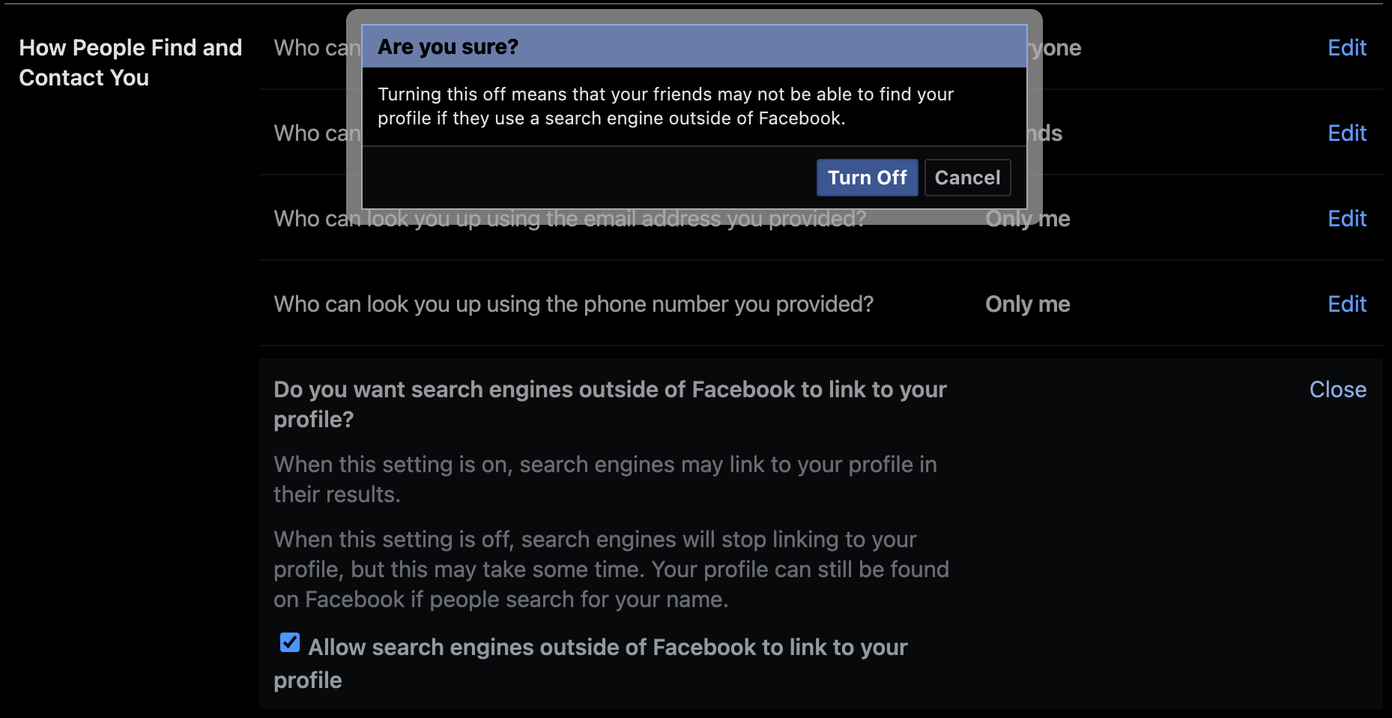Confirm with the Turn Off button
1392x718 pixels.
click(867, 177)
